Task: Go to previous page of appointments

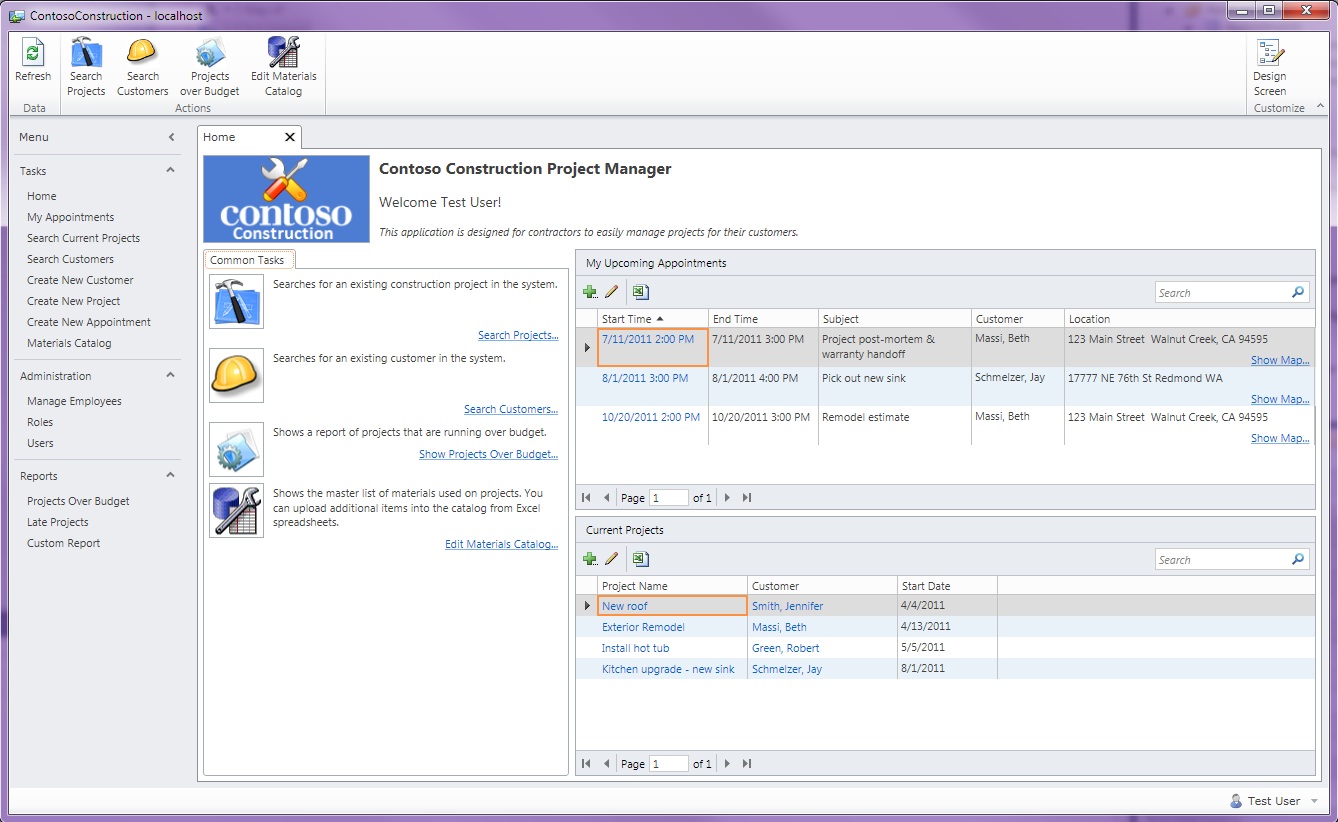Action: coord(606,497)
